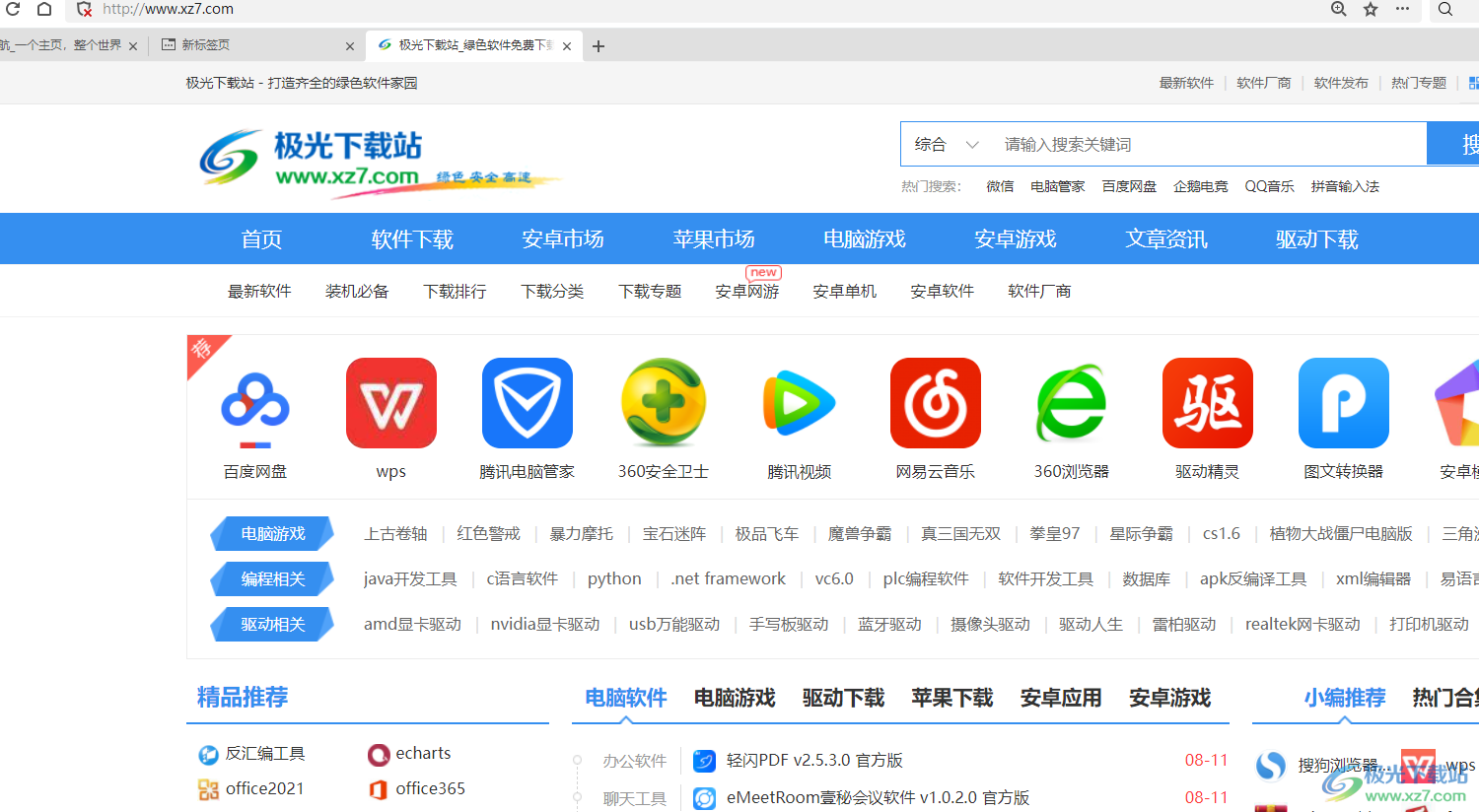Image resolution: width=1479 pixels, height=812 pixels.
Task: Open 热门专题 top bar link
Action: [x=1419, y=83]
